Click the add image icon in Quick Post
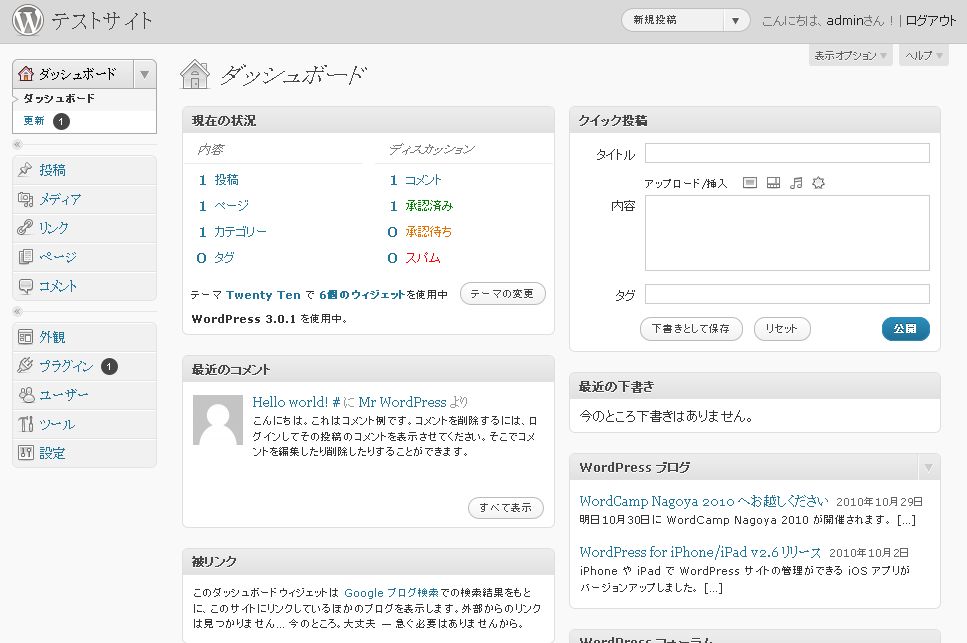 point(750,182)
